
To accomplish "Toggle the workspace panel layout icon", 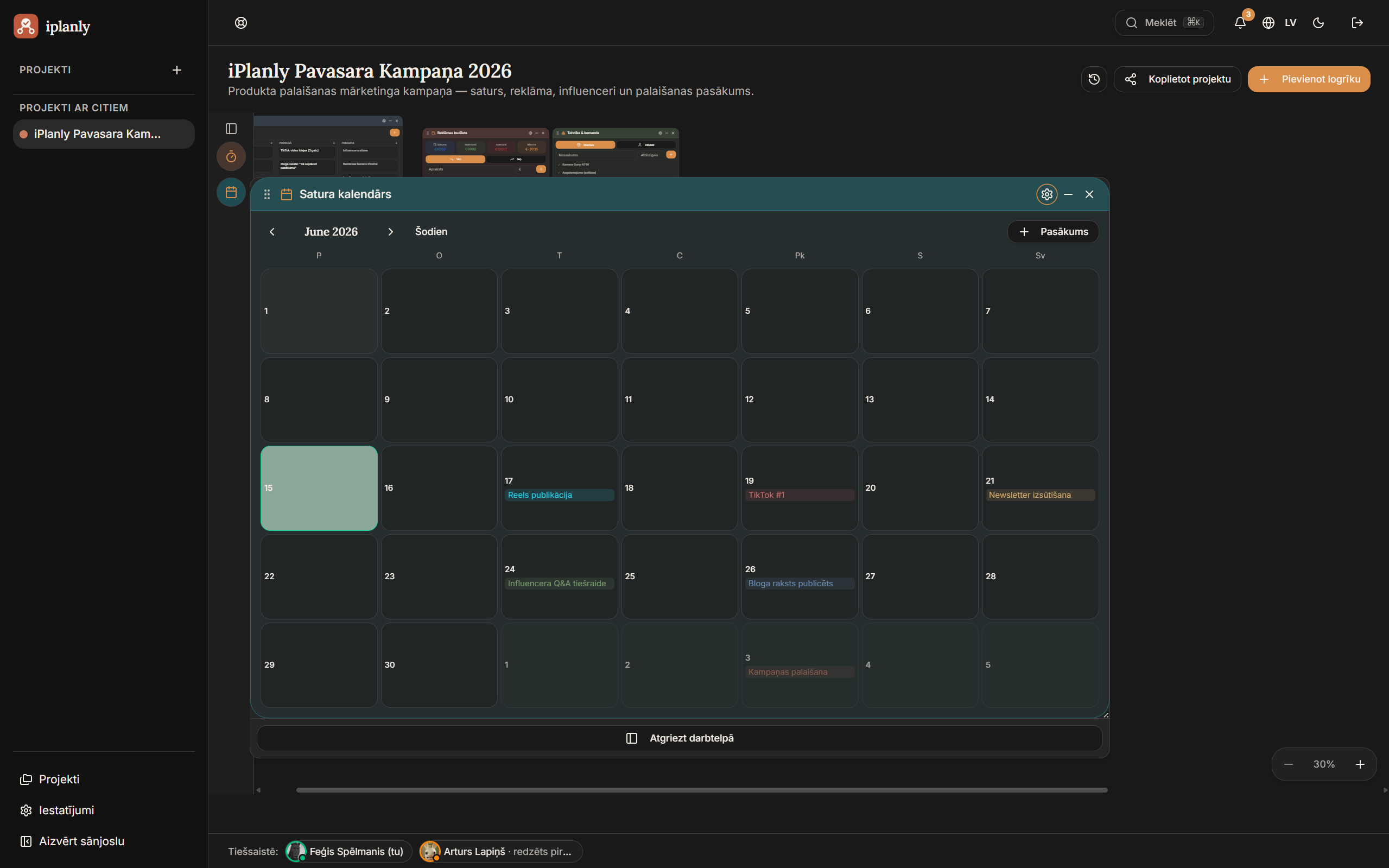I will tap(231, 129).
